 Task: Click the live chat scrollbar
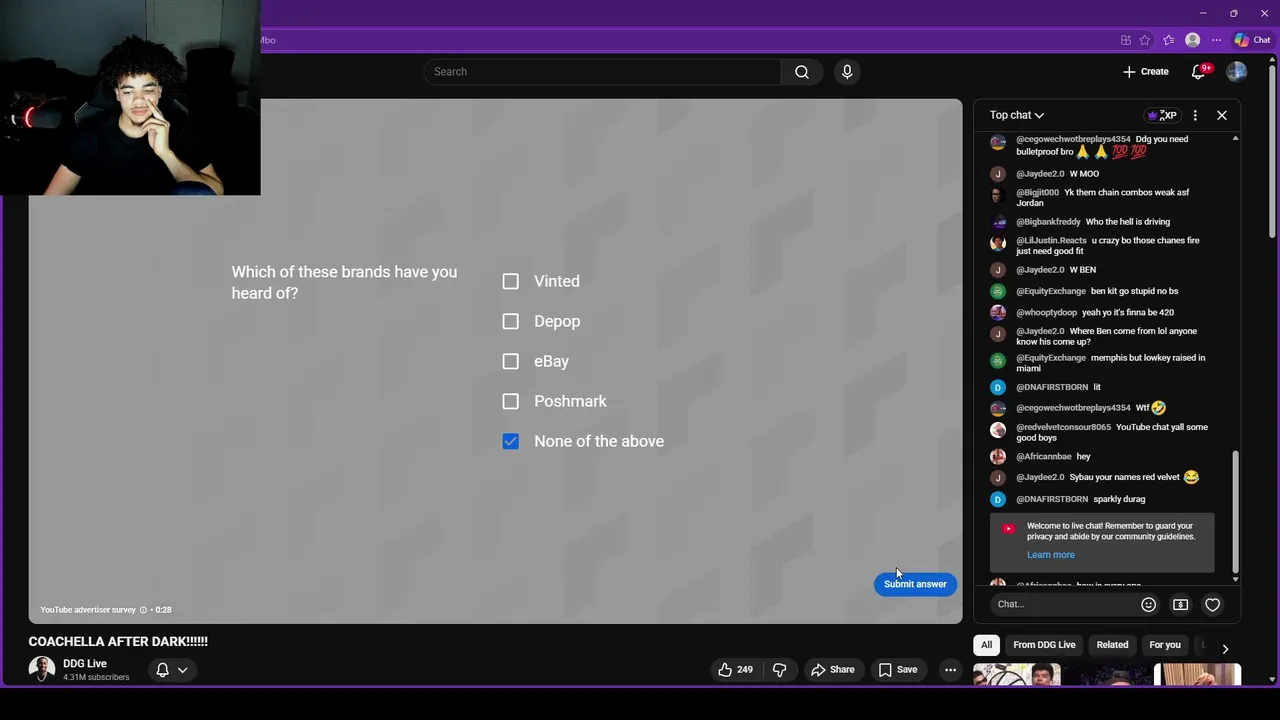[1235, 510]
